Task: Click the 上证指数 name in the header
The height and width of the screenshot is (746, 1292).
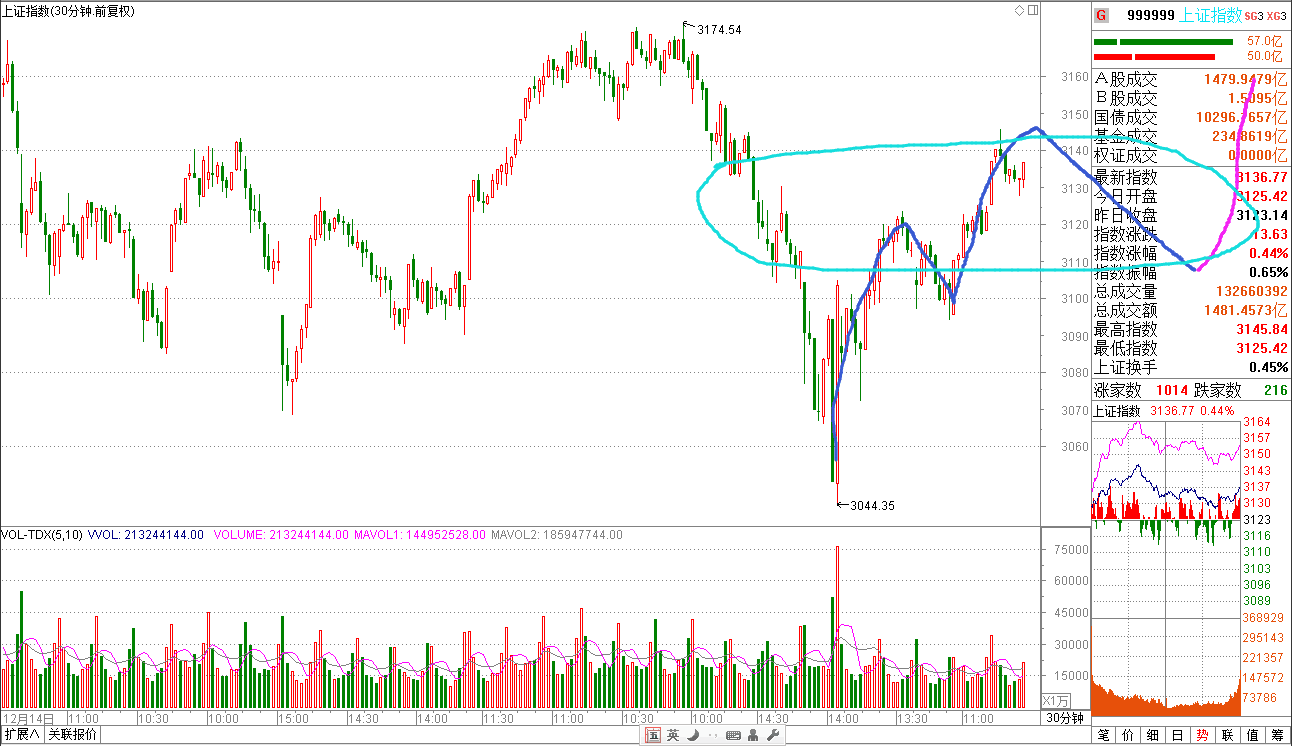Action: point(1211,15)
